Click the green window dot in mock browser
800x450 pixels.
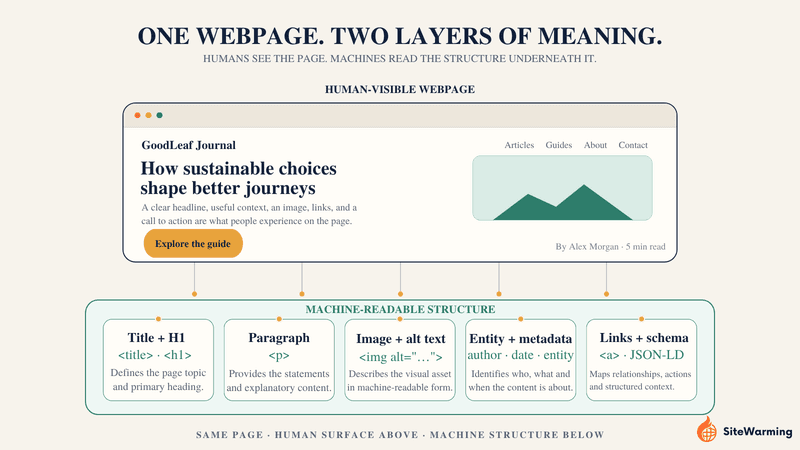[160, 115]
